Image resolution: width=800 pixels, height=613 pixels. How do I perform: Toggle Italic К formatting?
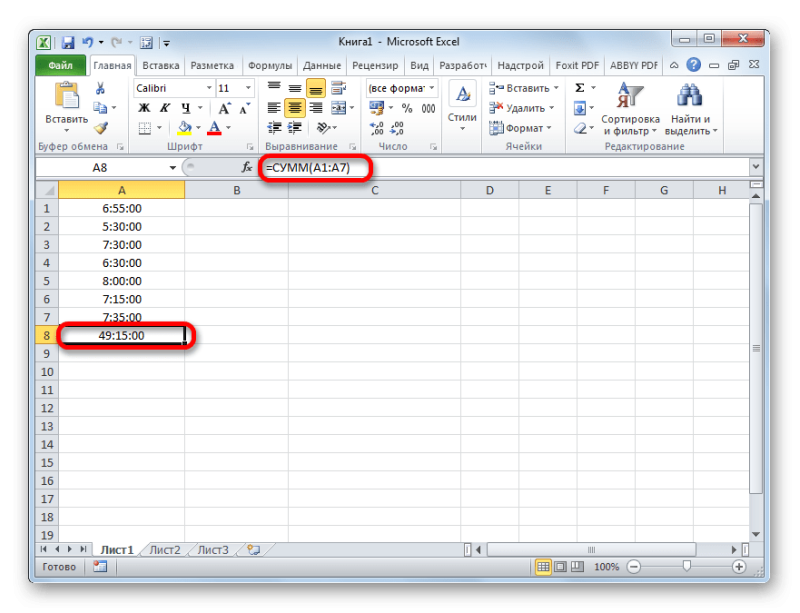click(164, 109)
